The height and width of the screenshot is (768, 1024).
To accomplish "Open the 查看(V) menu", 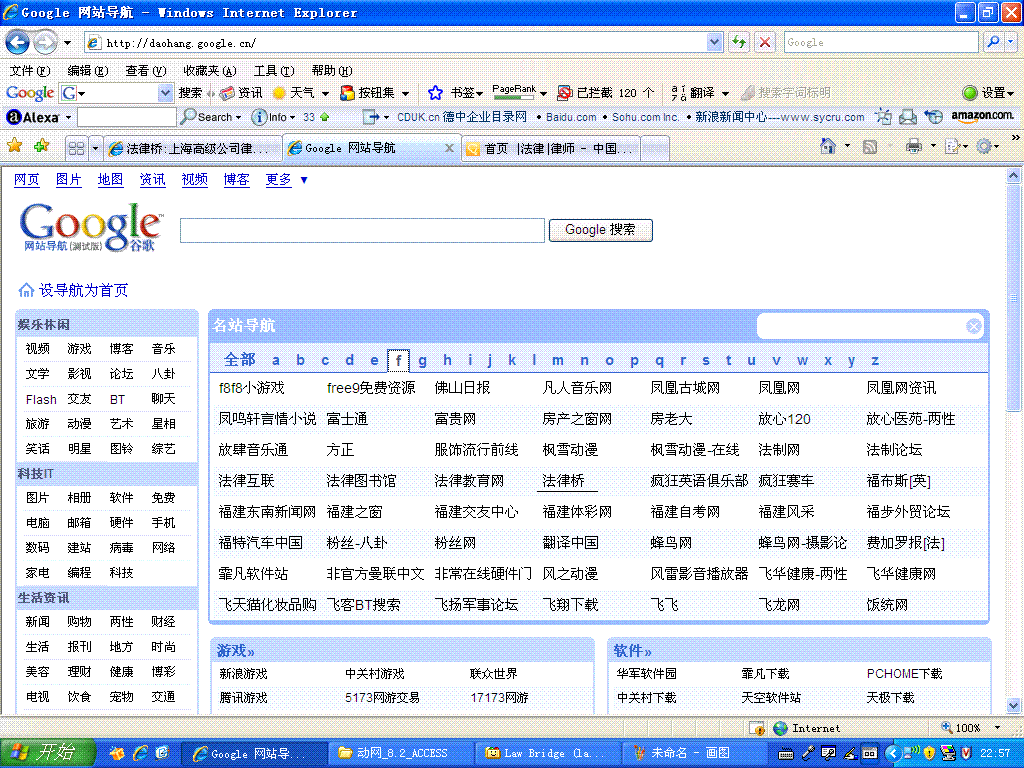I will tap(146, 71).
